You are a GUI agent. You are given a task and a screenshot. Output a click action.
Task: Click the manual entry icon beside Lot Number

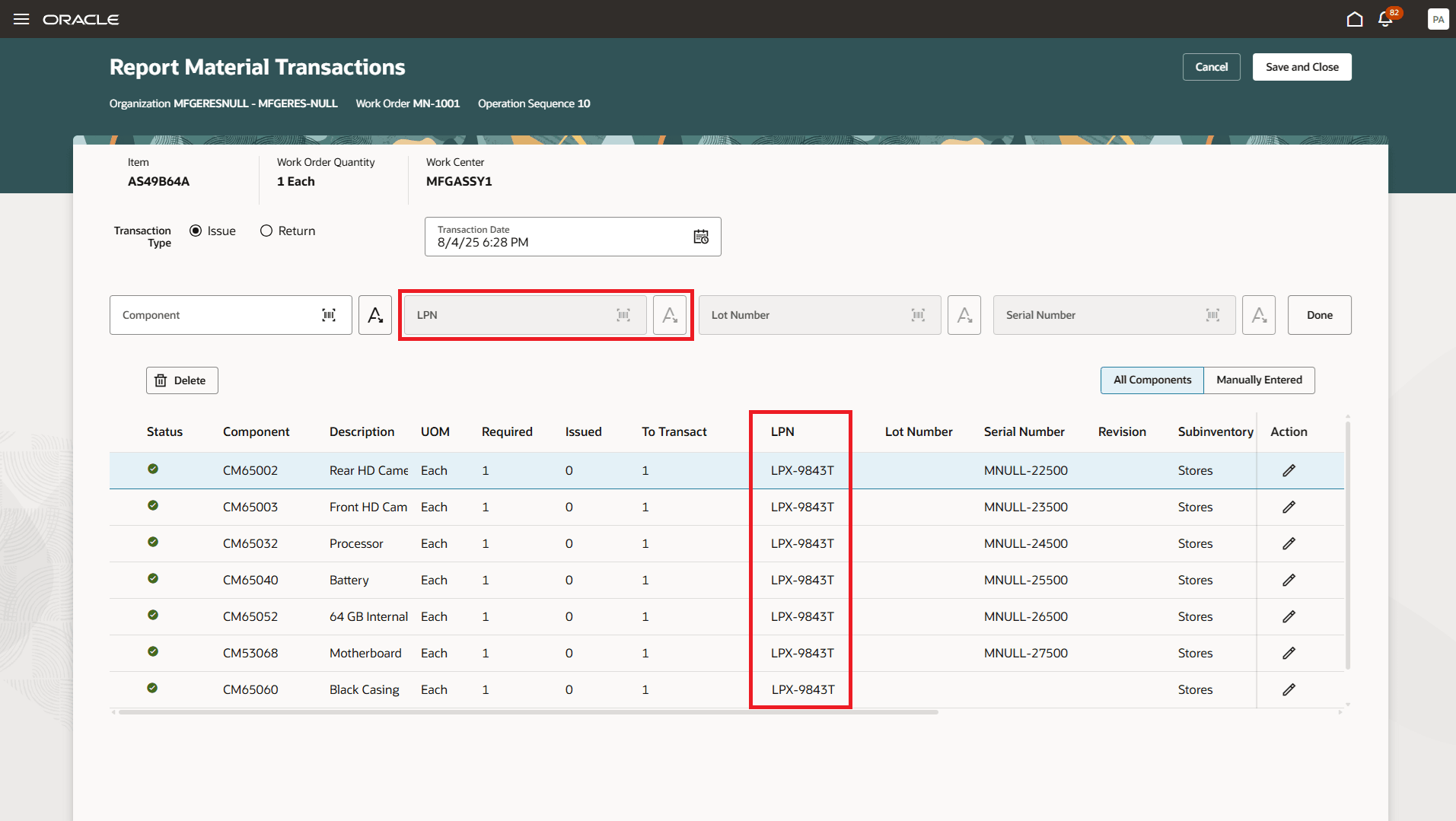(964, 314)
